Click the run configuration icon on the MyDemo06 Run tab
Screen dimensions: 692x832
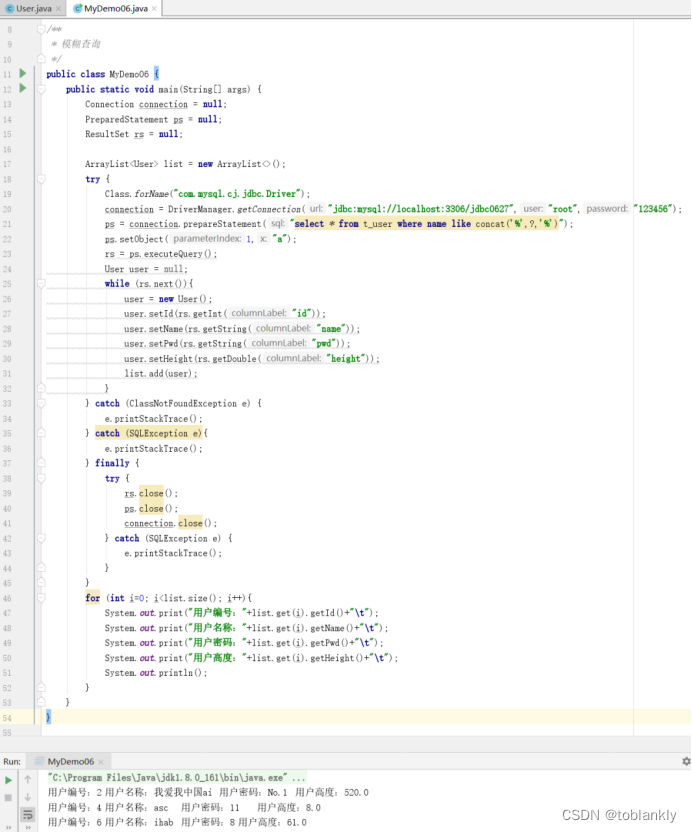point(39,761)
